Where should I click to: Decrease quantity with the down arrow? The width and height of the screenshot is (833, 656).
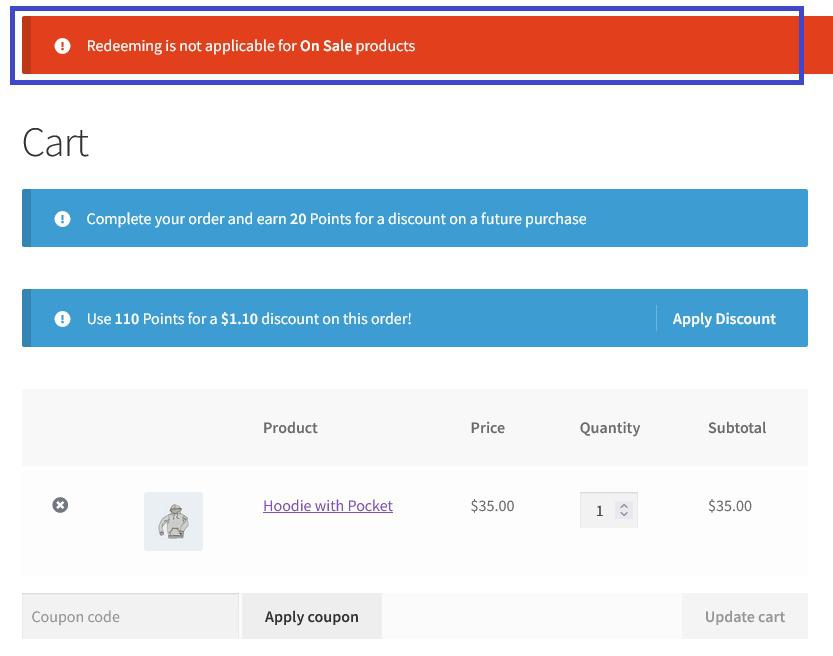(x=624, y=515)
